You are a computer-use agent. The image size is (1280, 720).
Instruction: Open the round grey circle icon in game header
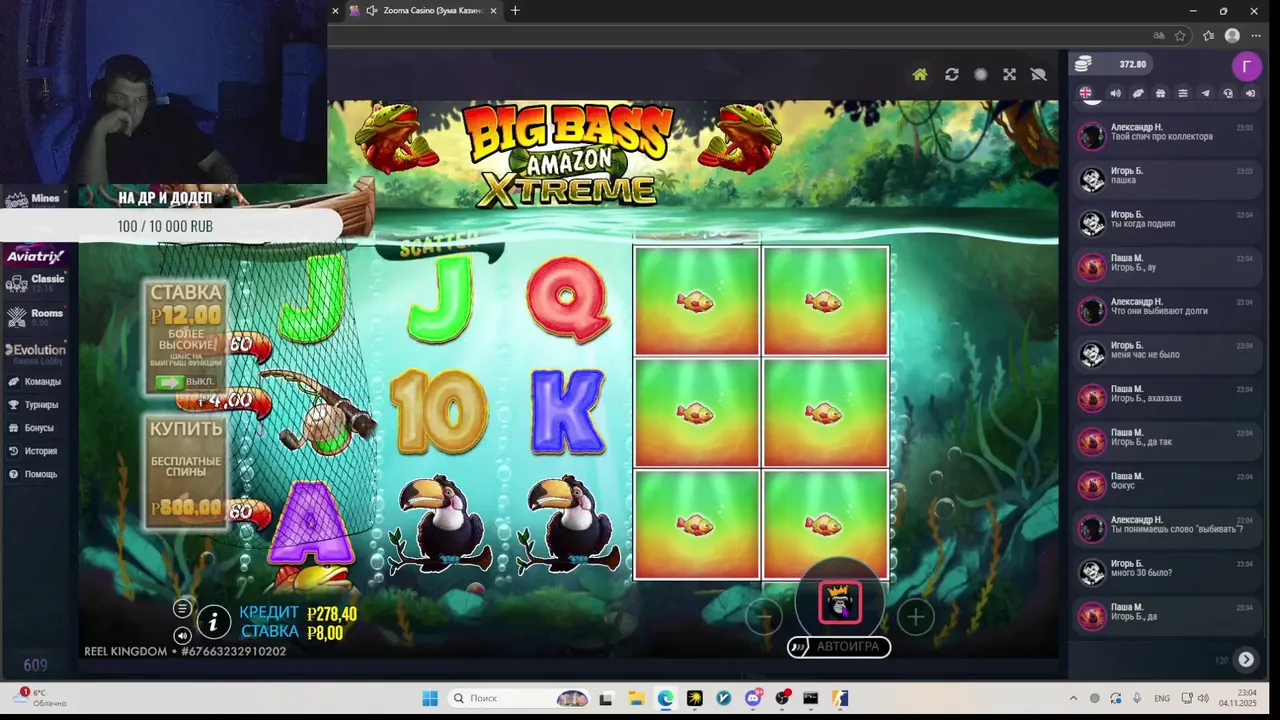point(981,75)
